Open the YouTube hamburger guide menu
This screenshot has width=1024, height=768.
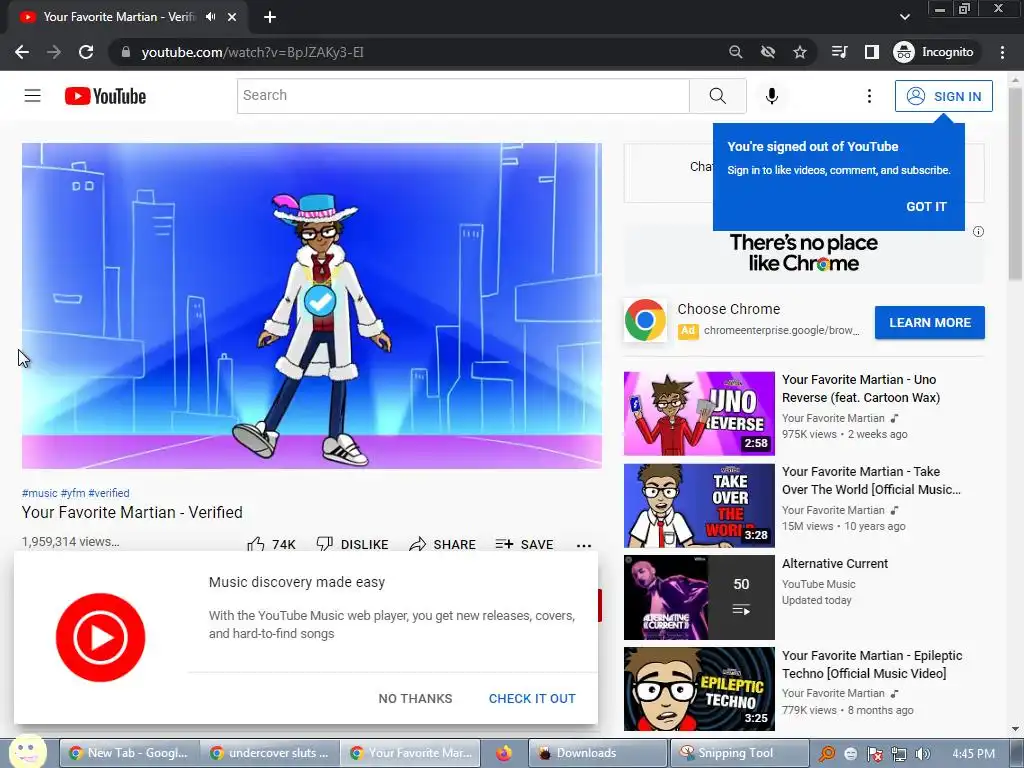point(33,96)
